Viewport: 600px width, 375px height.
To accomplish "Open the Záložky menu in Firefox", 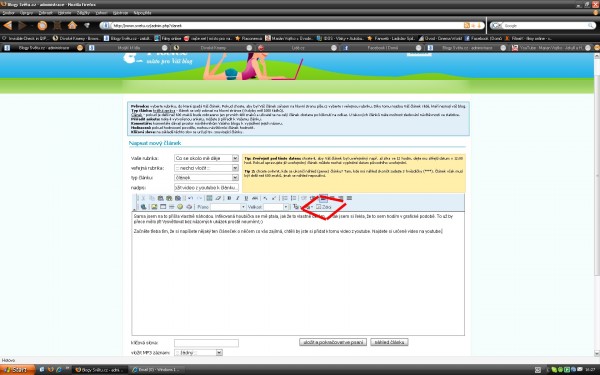I will pos(83,13).
